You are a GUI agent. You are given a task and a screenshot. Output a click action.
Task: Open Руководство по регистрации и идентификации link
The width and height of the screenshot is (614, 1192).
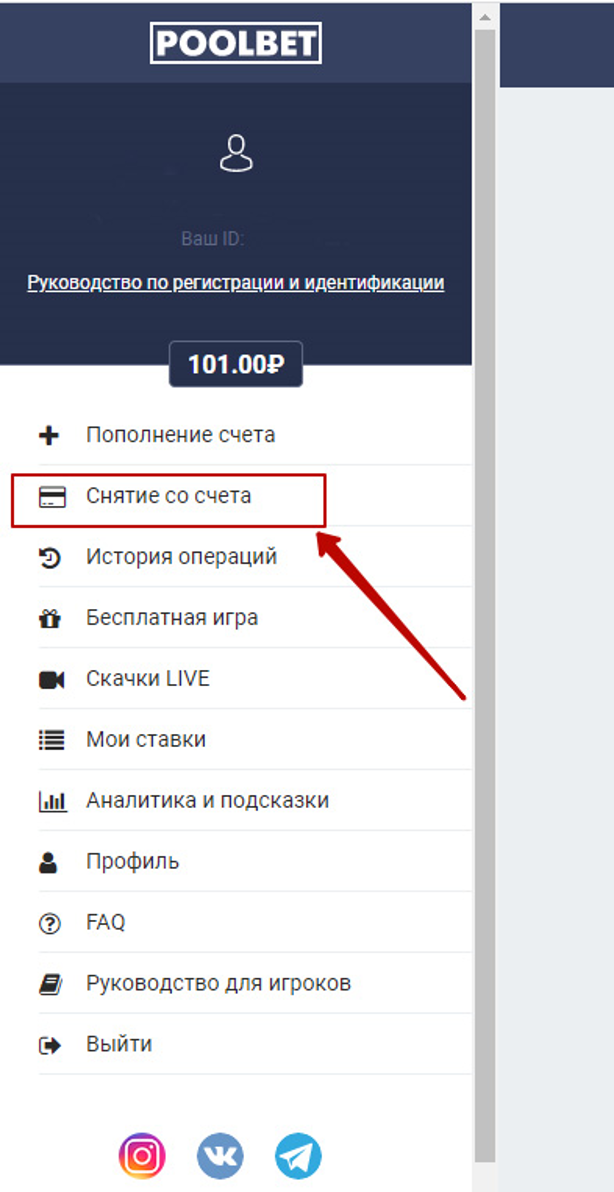pos(236,283)
